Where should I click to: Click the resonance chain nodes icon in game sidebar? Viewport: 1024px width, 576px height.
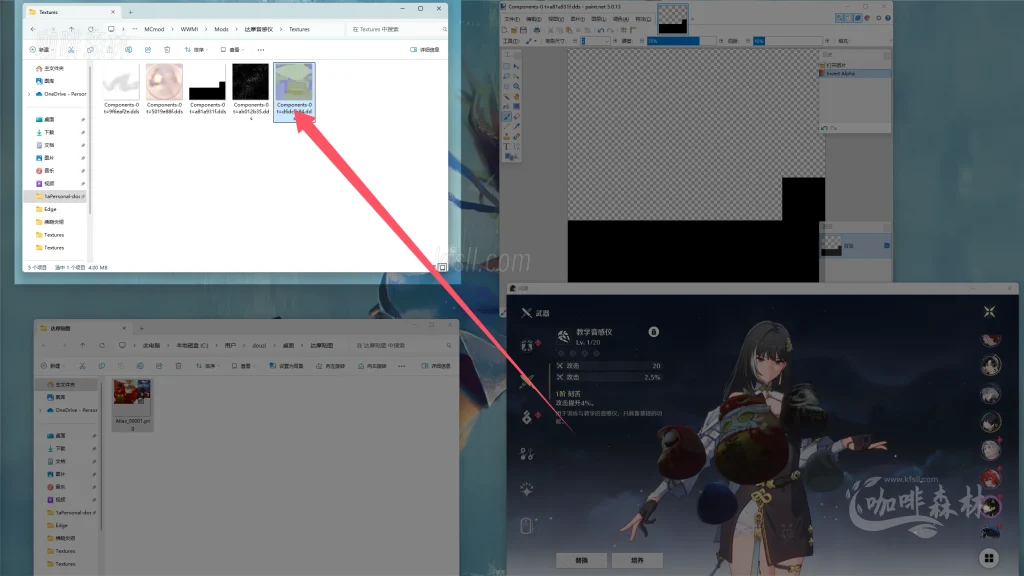(x=527, y=453)
